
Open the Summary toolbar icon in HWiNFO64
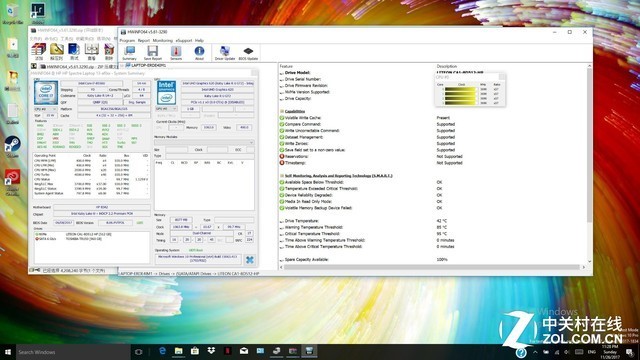tap(129, 53)
